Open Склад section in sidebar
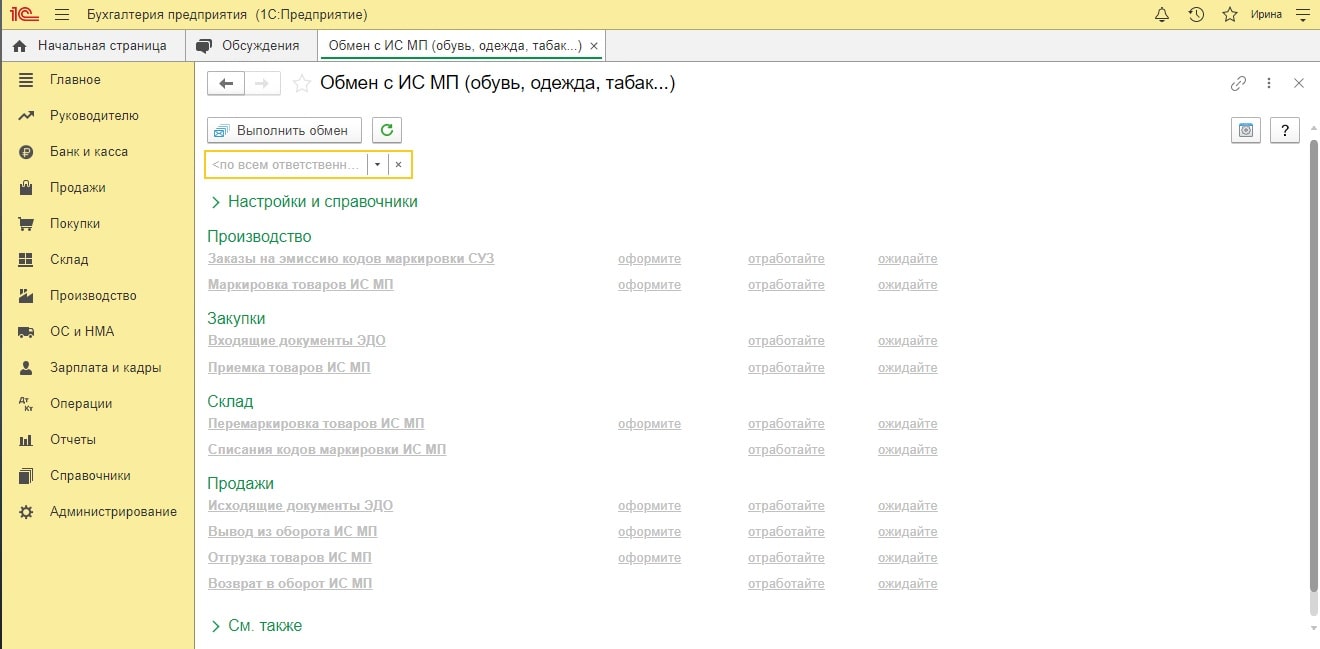1320x649 pixels. coord(69,260)
